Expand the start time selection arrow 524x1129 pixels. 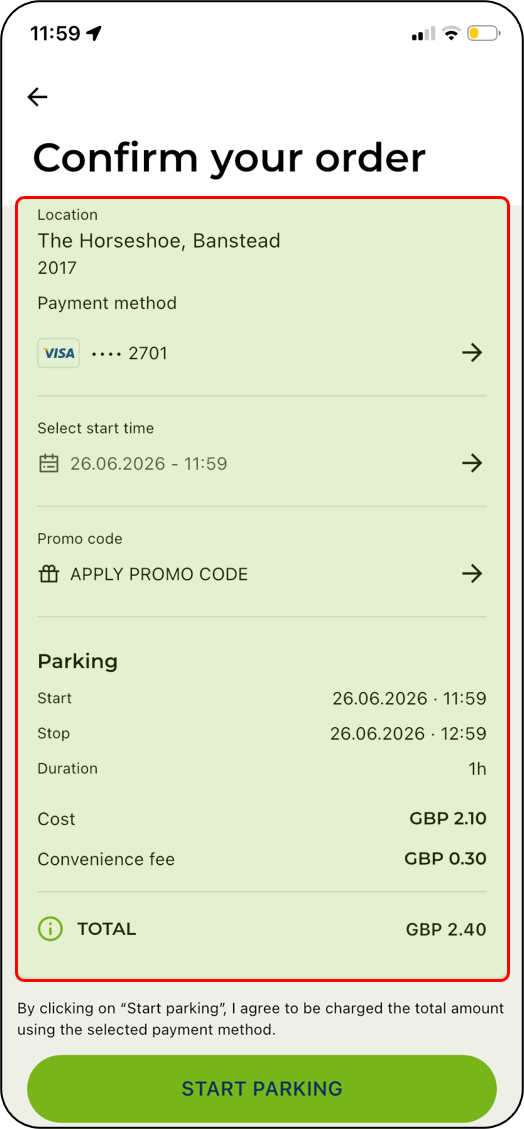[471, 463]
